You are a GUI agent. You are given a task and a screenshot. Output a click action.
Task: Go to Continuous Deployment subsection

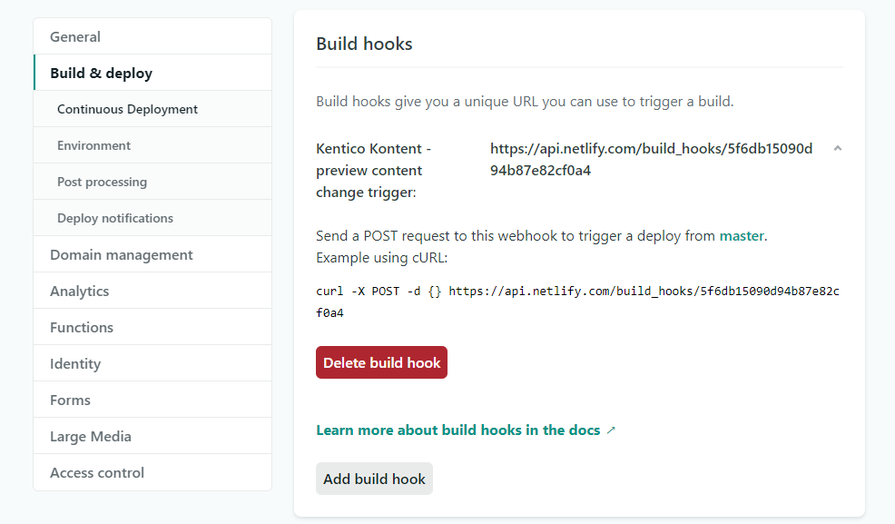[127, 109]
